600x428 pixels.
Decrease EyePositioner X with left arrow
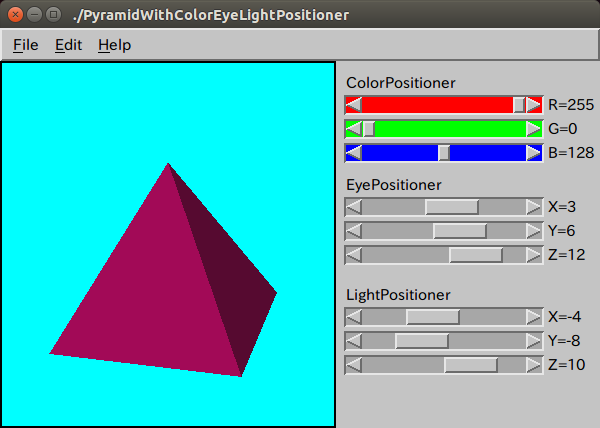point(354,207)
